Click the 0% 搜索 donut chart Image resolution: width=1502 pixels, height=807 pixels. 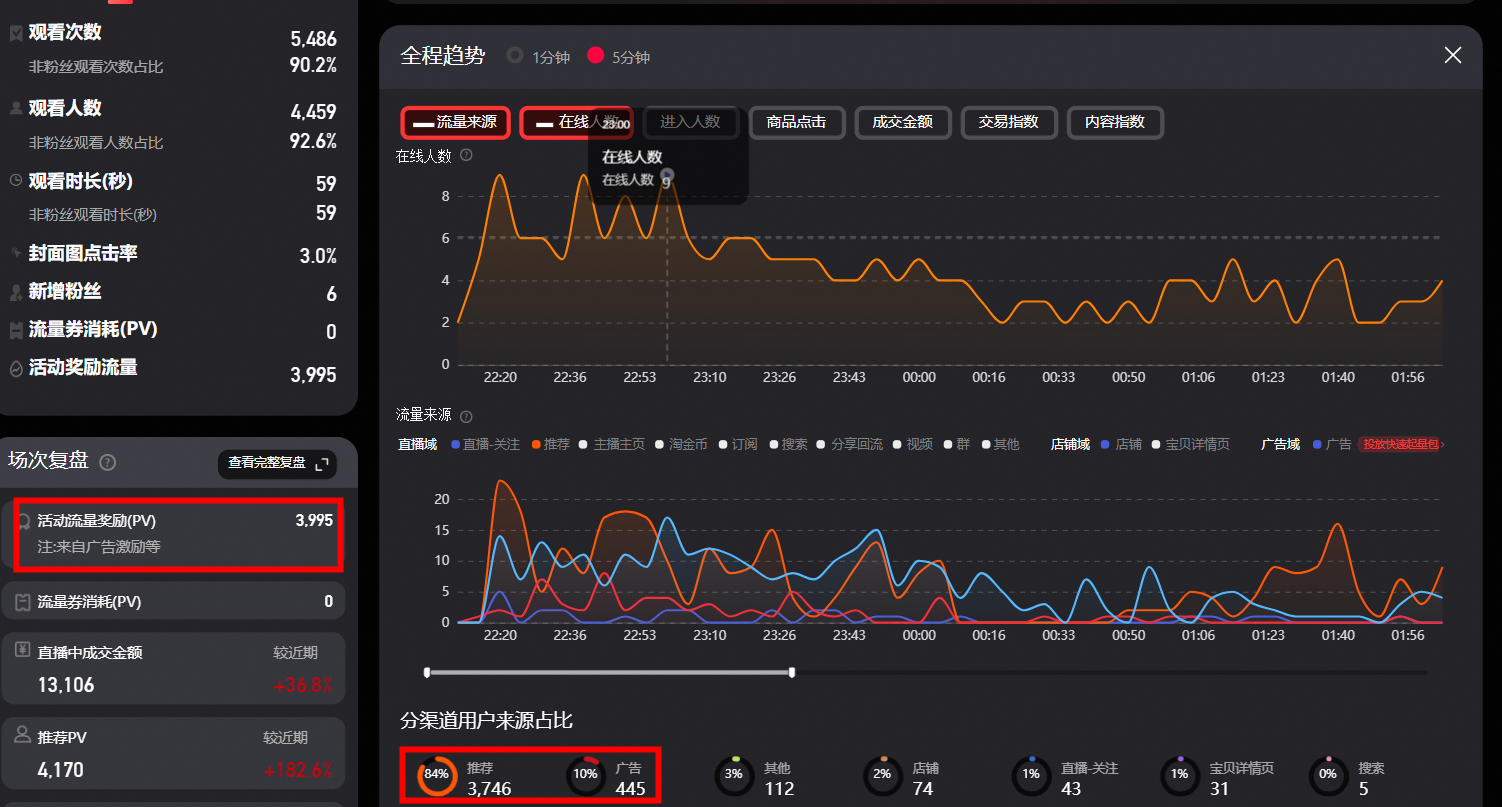1328,774
